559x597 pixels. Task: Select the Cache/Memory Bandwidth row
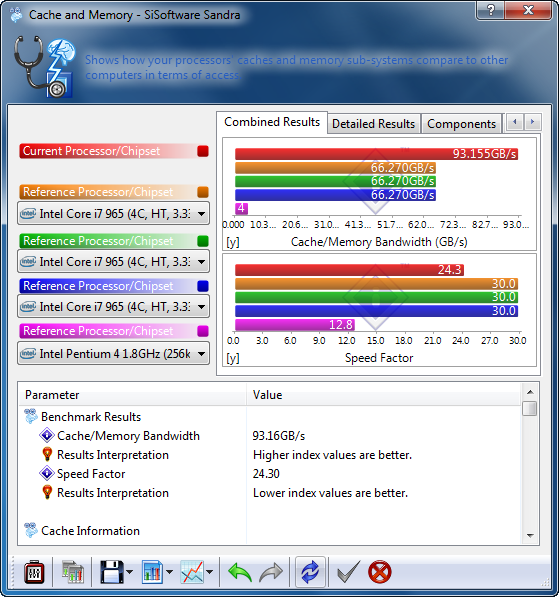click(270, 435)
